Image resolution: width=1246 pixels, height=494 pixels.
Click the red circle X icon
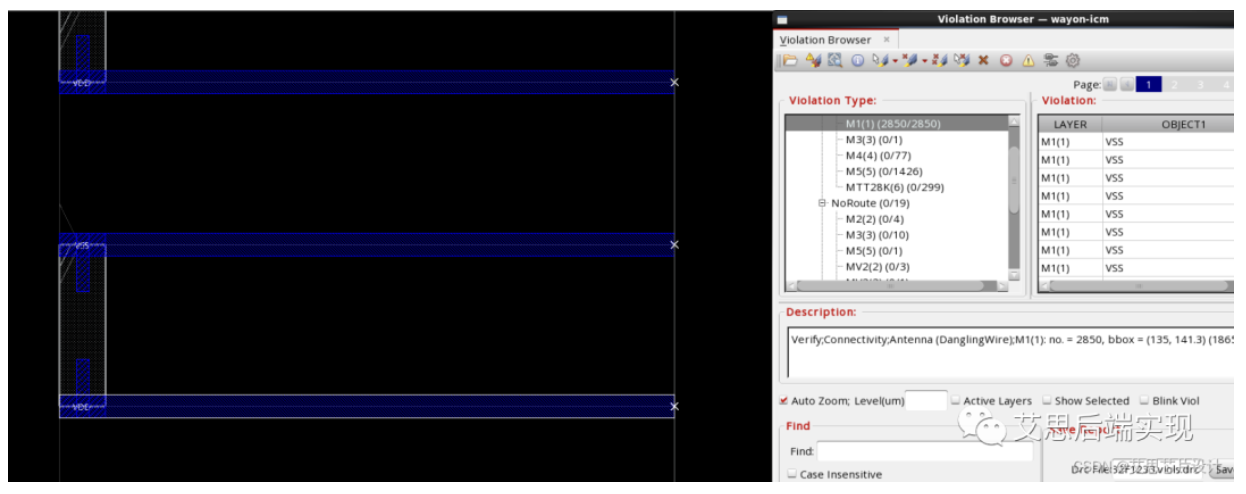[x=1006, y=60]
